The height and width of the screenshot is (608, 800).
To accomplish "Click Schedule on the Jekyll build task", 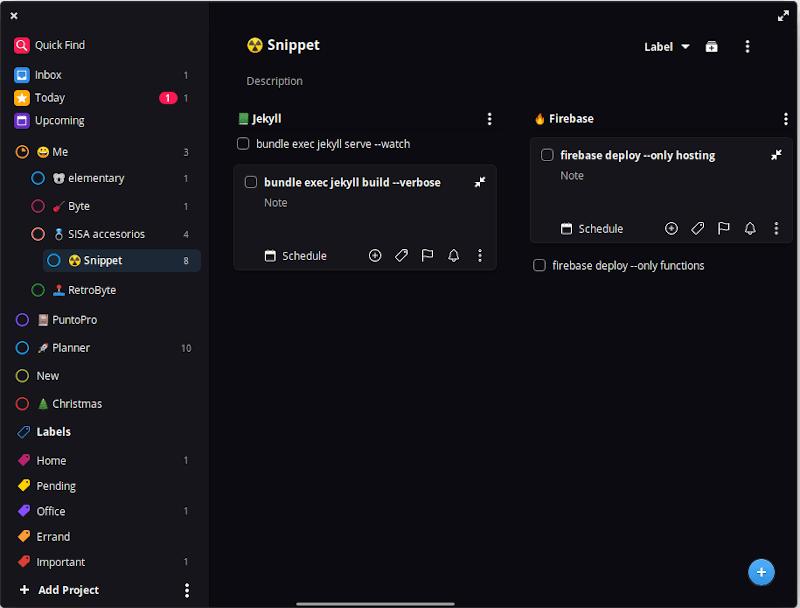I will [x=296, y=256].
